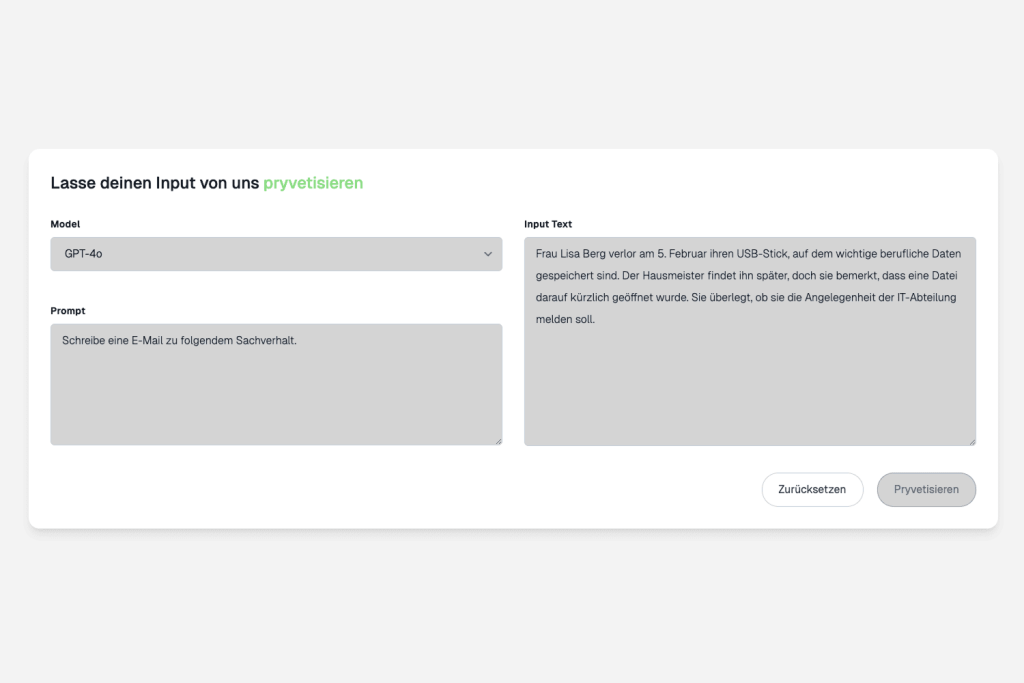This screenshot has height=683, width=1024.
Task: Place the cursor in the Prompt text field
Action: click(276, 384)
